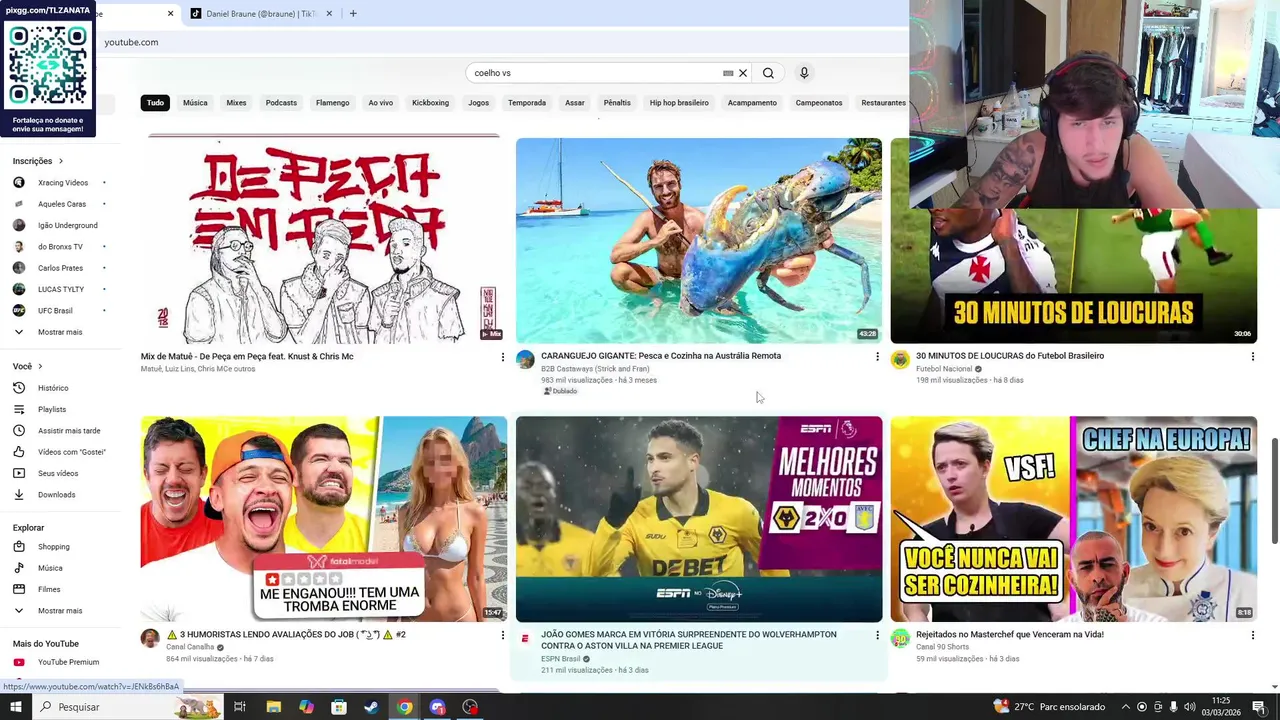
Task: Open YouTube Premium in the sidebar
Action: 68,662
